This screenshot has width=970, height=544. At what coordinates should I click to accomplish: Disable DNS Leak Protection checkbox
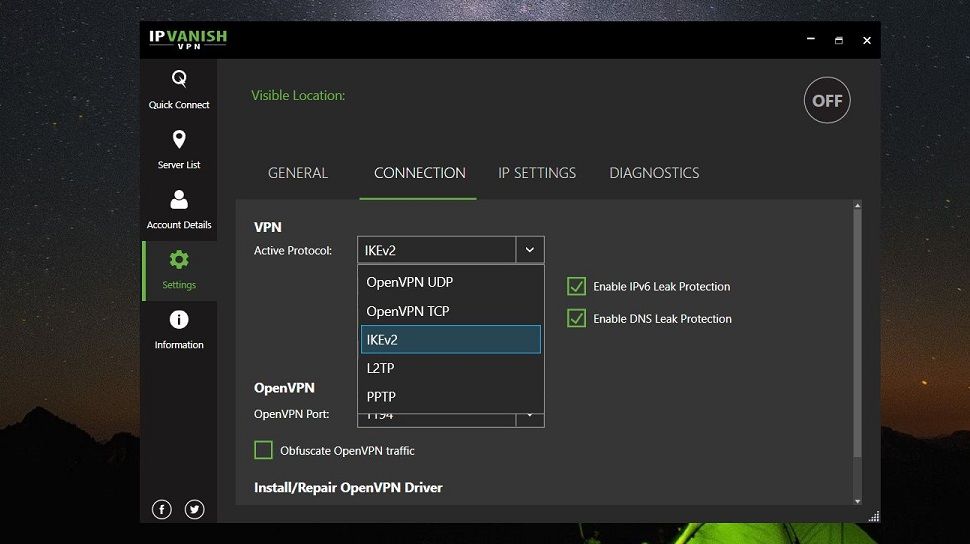coord(576,318)
